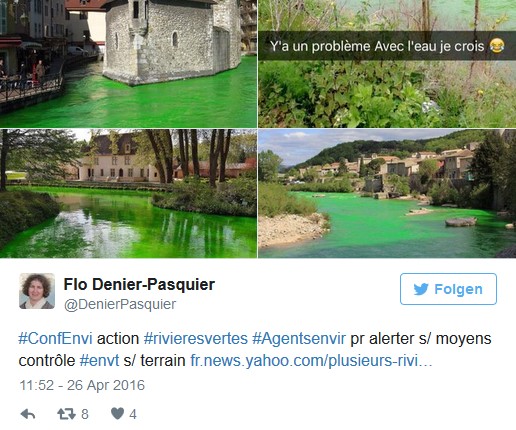Open the 11:52 - 26 Apr 2016 timestamp
Image resolution: width=516 pixels, height=430 pixels.
(x=82, y=385)
